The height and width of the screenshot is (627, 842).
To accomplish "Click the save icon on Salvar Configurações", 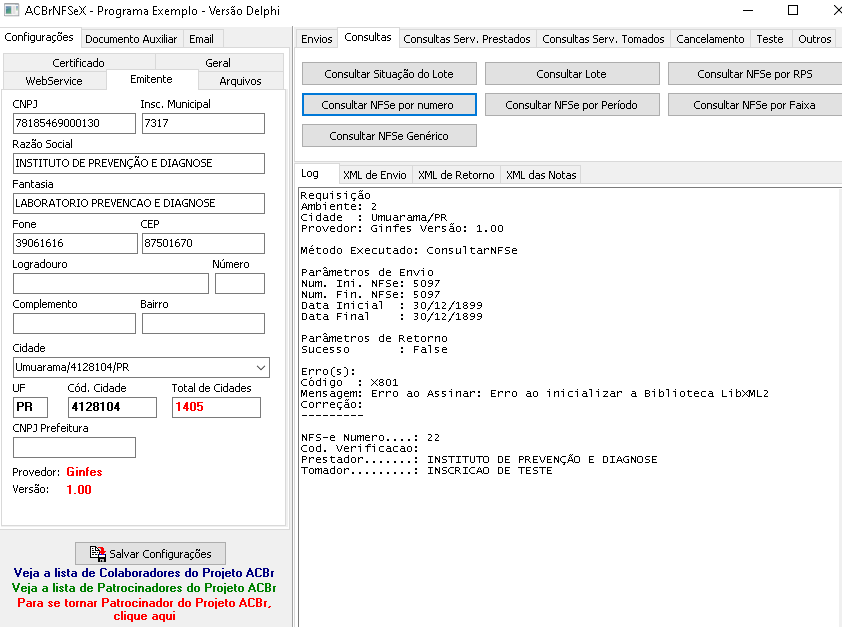I will point(98,553).
